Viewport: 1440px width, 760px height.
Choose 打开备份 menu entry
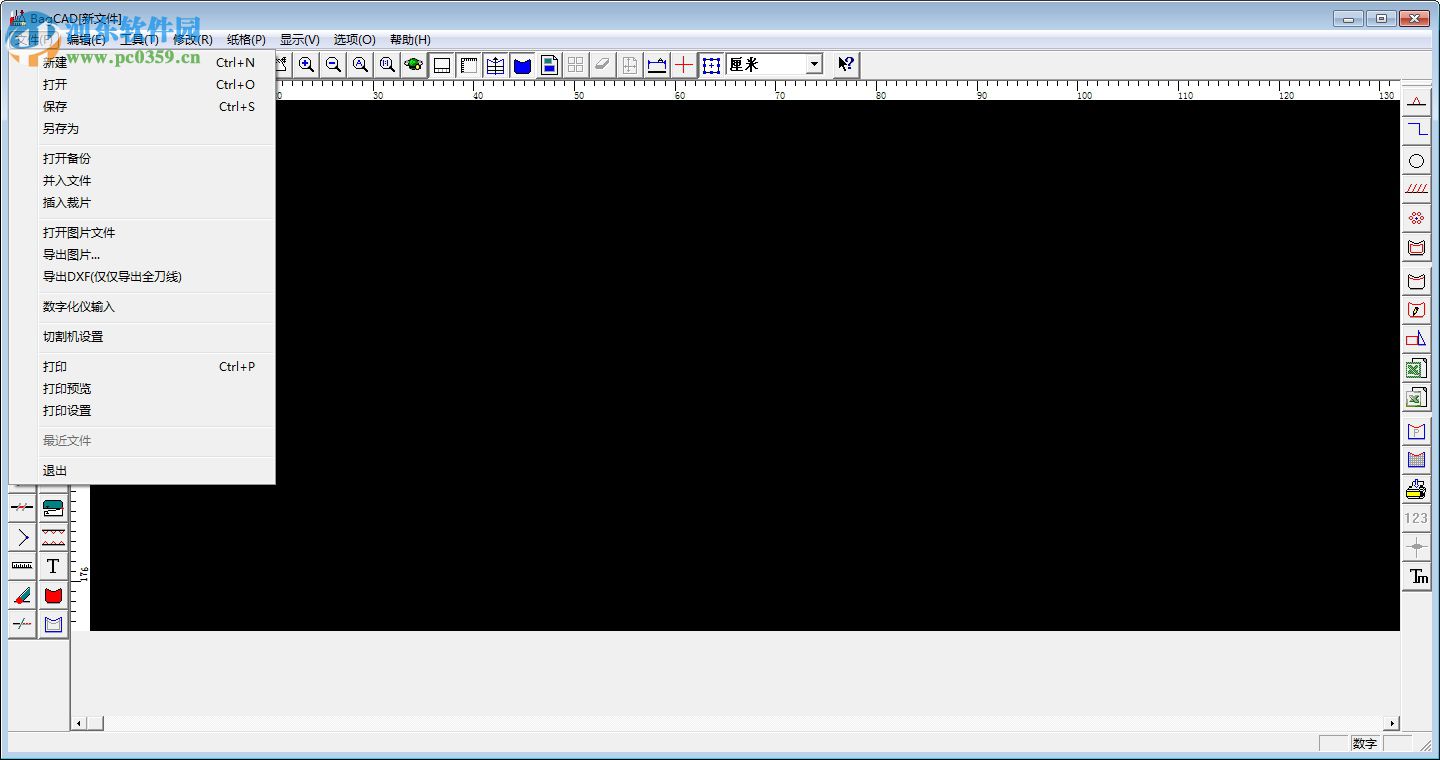pyautogui.click(x=142, y=158)
